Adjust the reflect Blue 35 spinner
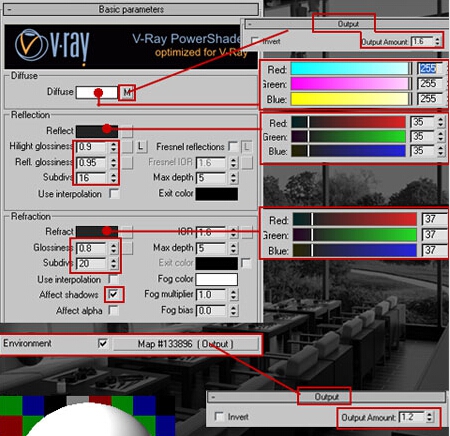The image size is (450, 436). 441,151
